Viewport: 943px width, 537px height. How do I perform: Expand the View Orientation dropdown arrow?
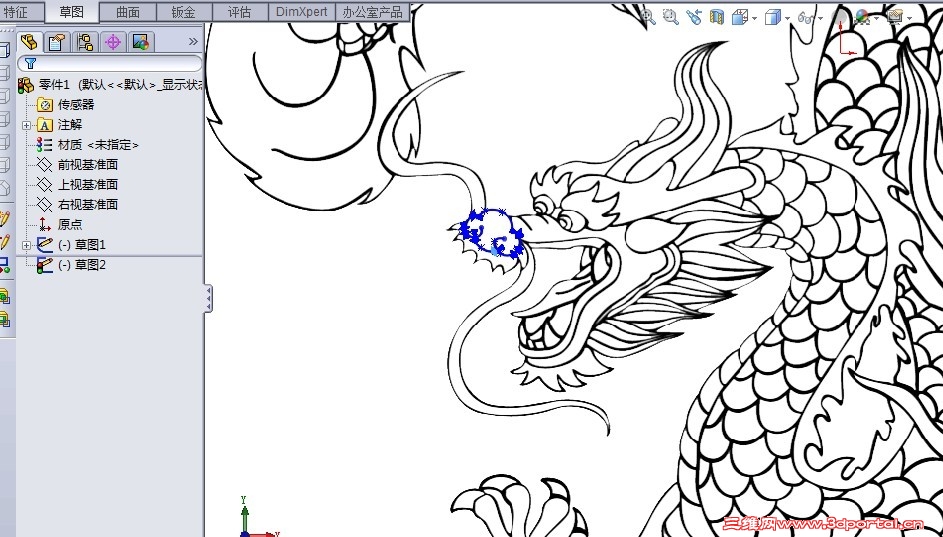pyautogui.click(x=754, y=19)
